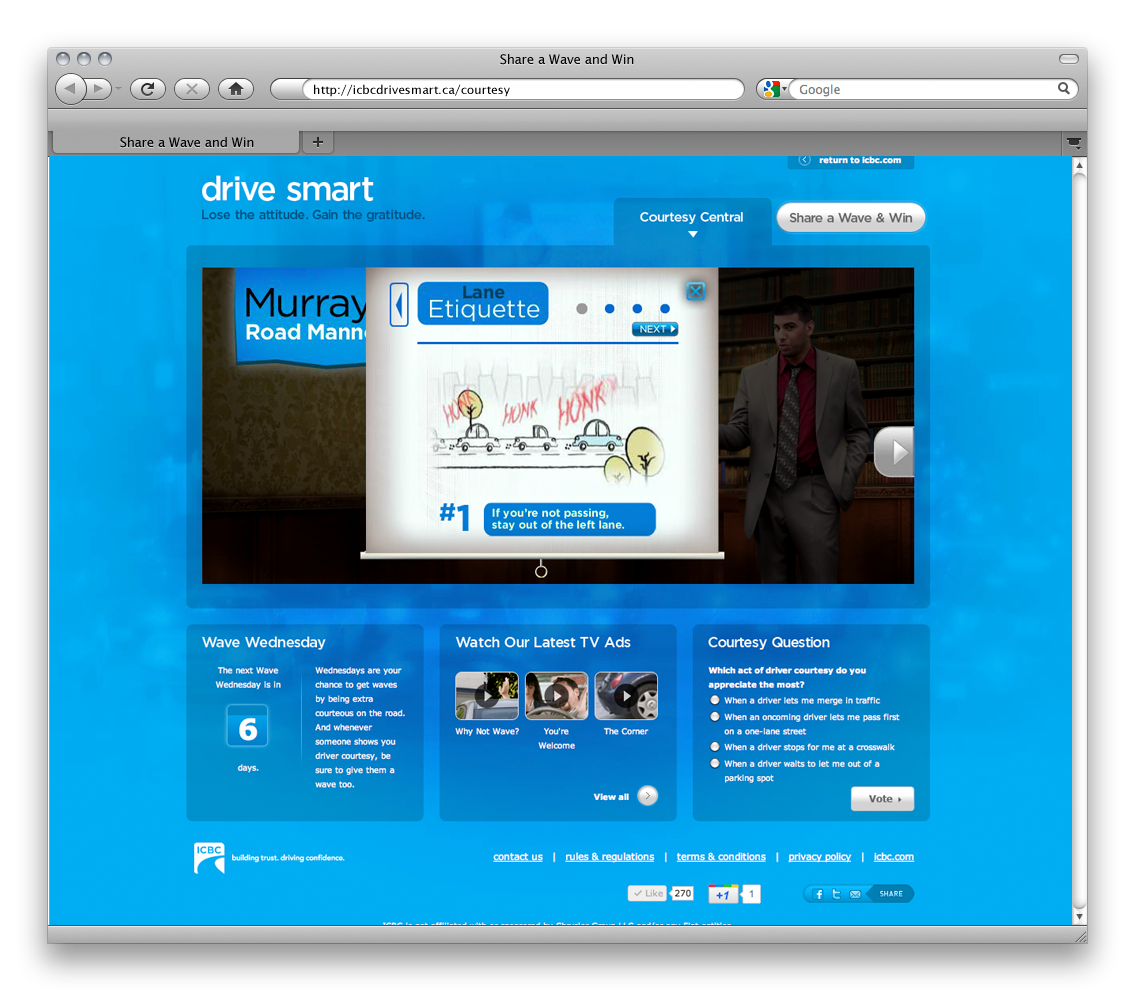Open the 'contact us' footer link

click(x=518, y=857)
